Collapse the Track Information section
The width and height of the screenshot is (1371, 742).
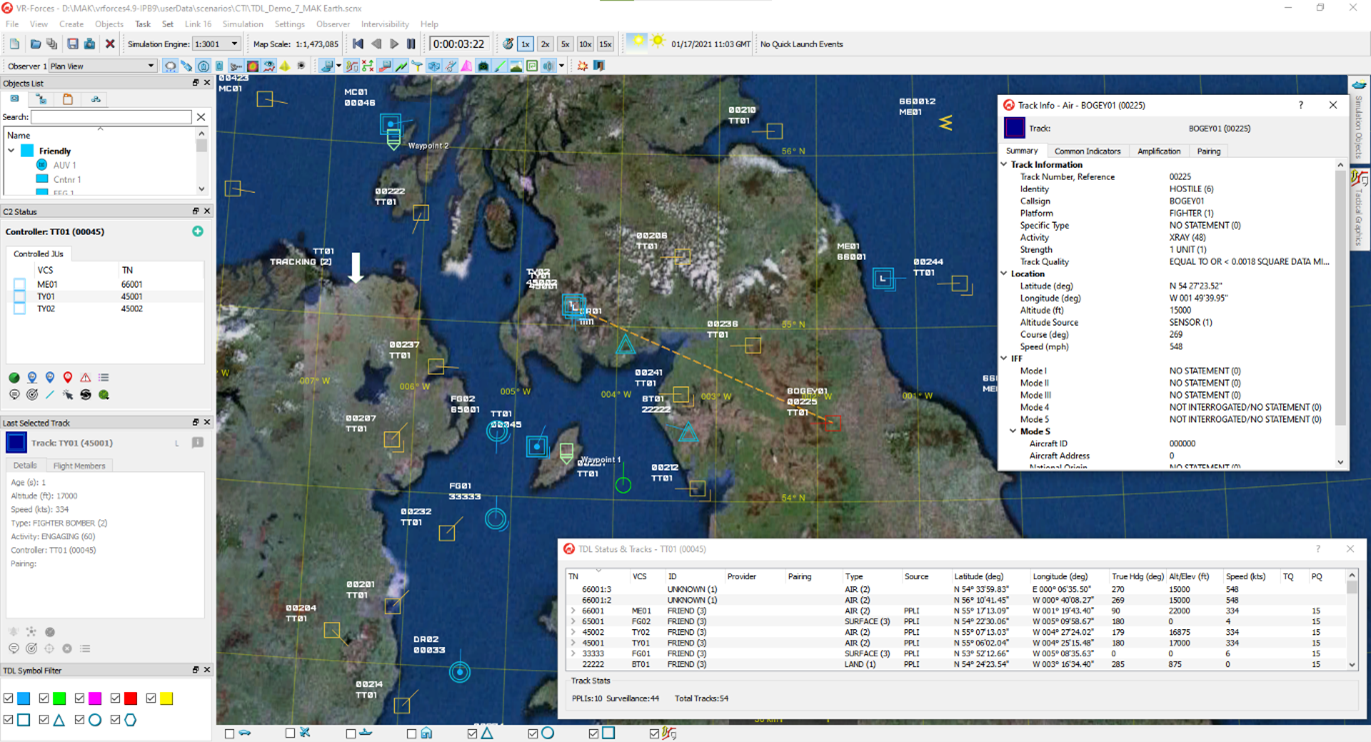click(1004, 165)
